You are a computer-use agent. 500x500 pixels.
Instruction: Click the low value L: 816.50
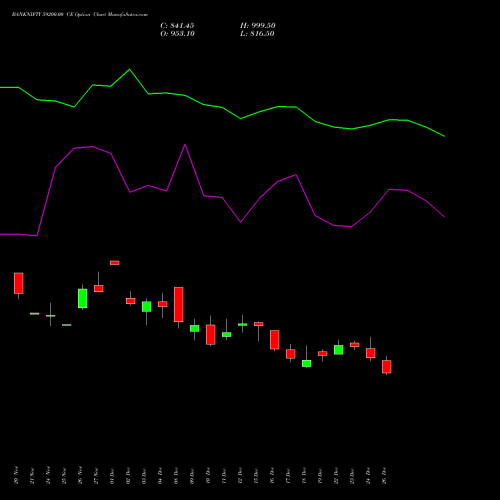[257, 34]
